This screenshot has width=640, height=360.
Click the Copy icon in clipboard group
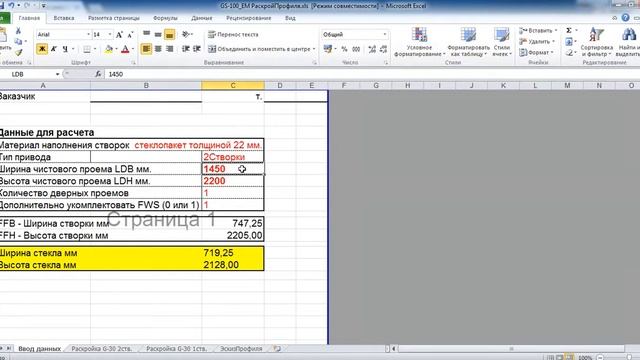click(18, 41)
